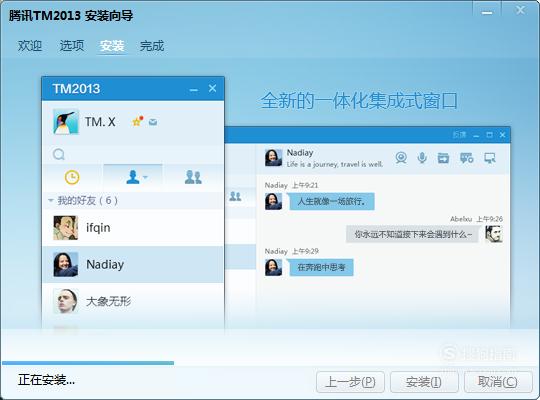Minimize the chat window

point(476,135)
